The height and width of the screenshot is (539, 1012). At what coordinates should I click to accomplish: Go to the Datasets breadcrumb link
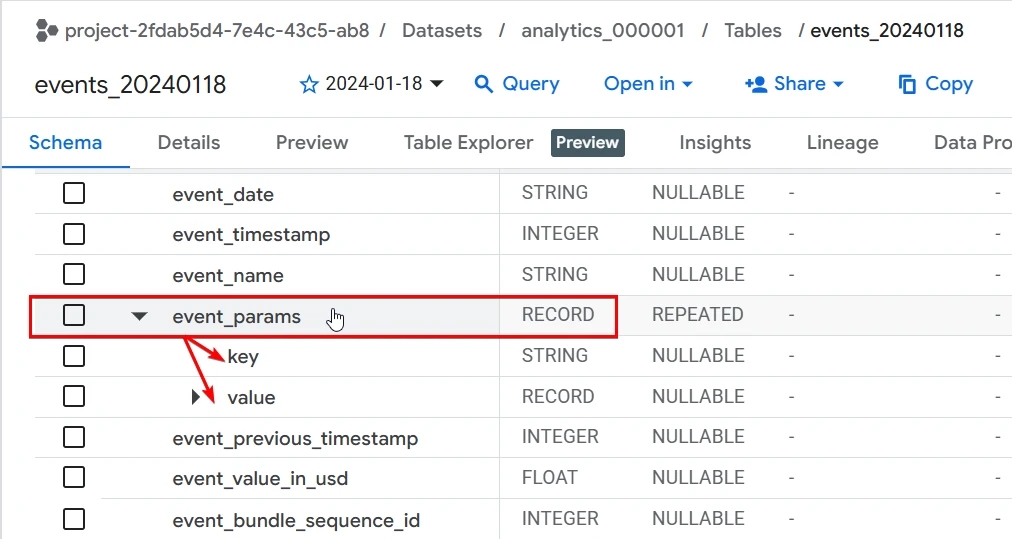coord(442,30)
